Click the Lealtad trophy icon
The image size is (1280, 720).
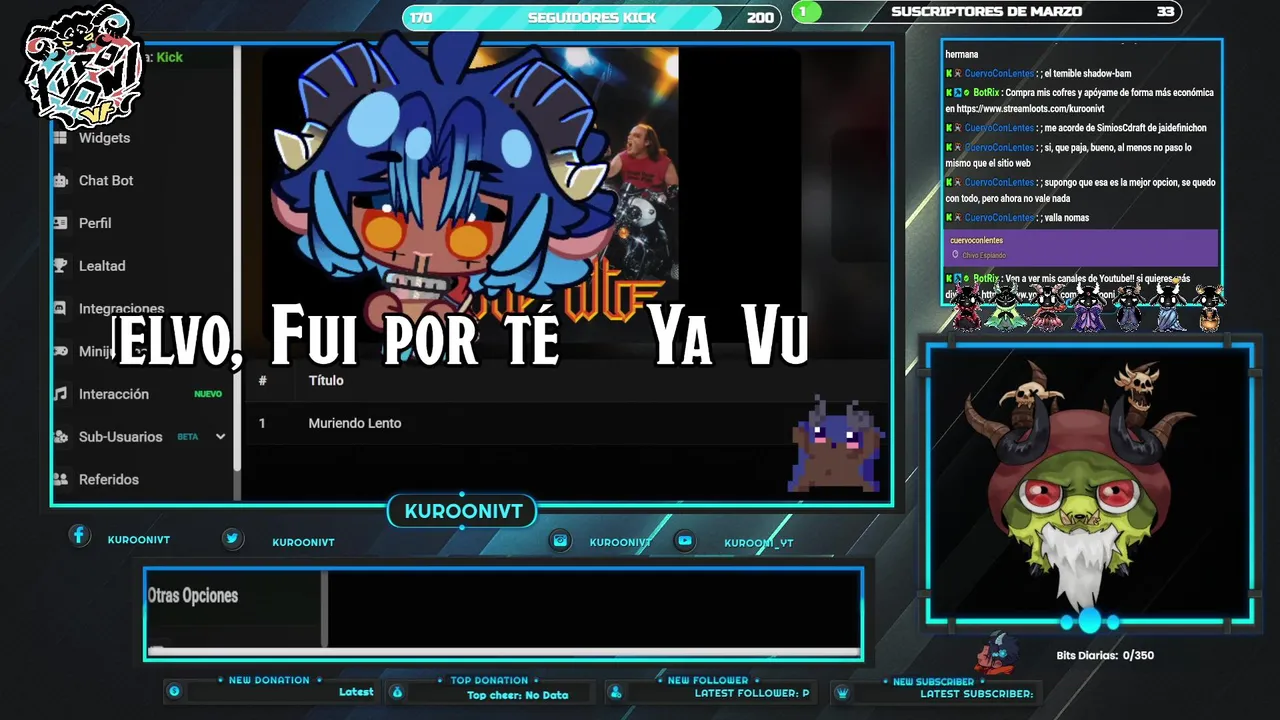(60, 266)
